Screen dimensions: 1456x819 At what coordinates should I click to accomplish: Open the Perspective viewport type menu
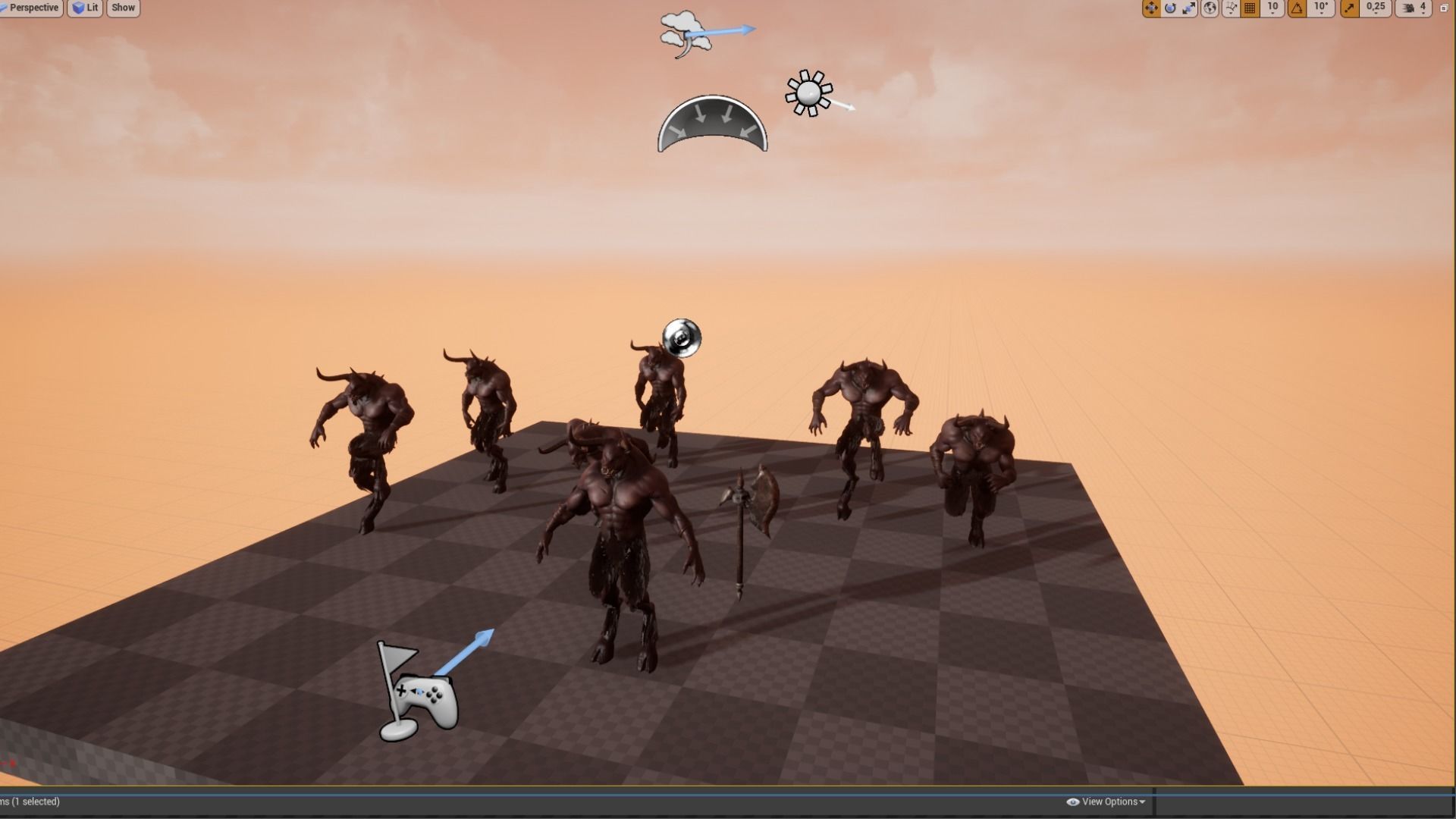pyautogui.click(x=30, y=8)
